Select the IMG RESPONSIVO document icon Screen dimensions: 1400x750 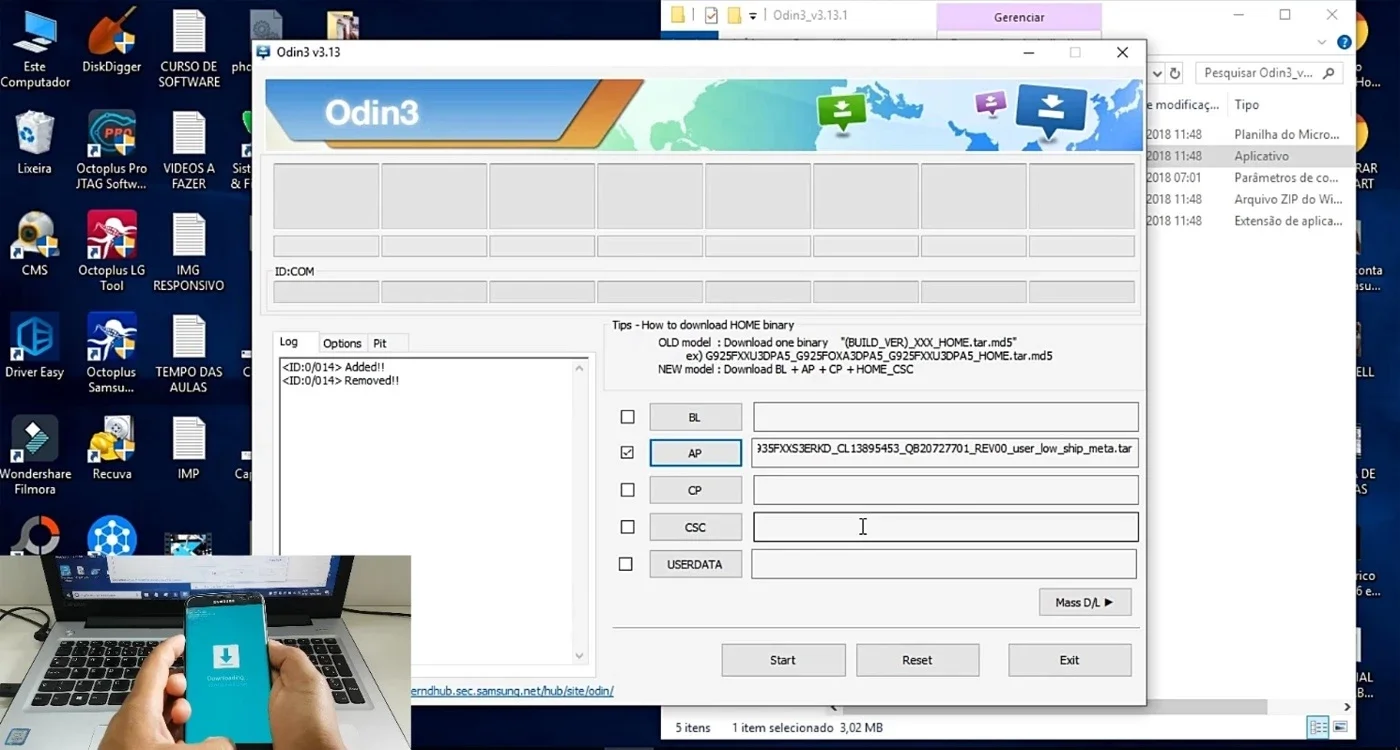[189, 252]
